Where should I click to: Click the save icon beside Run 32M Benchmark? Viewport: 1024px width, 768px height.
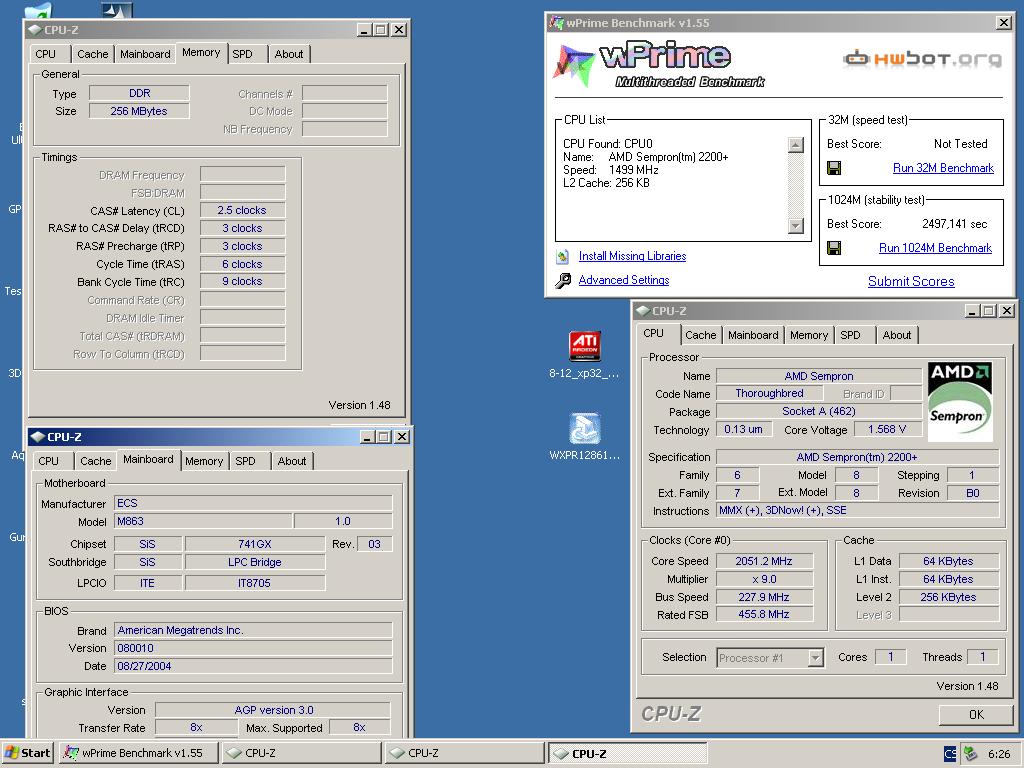click(x=834, y=168)
